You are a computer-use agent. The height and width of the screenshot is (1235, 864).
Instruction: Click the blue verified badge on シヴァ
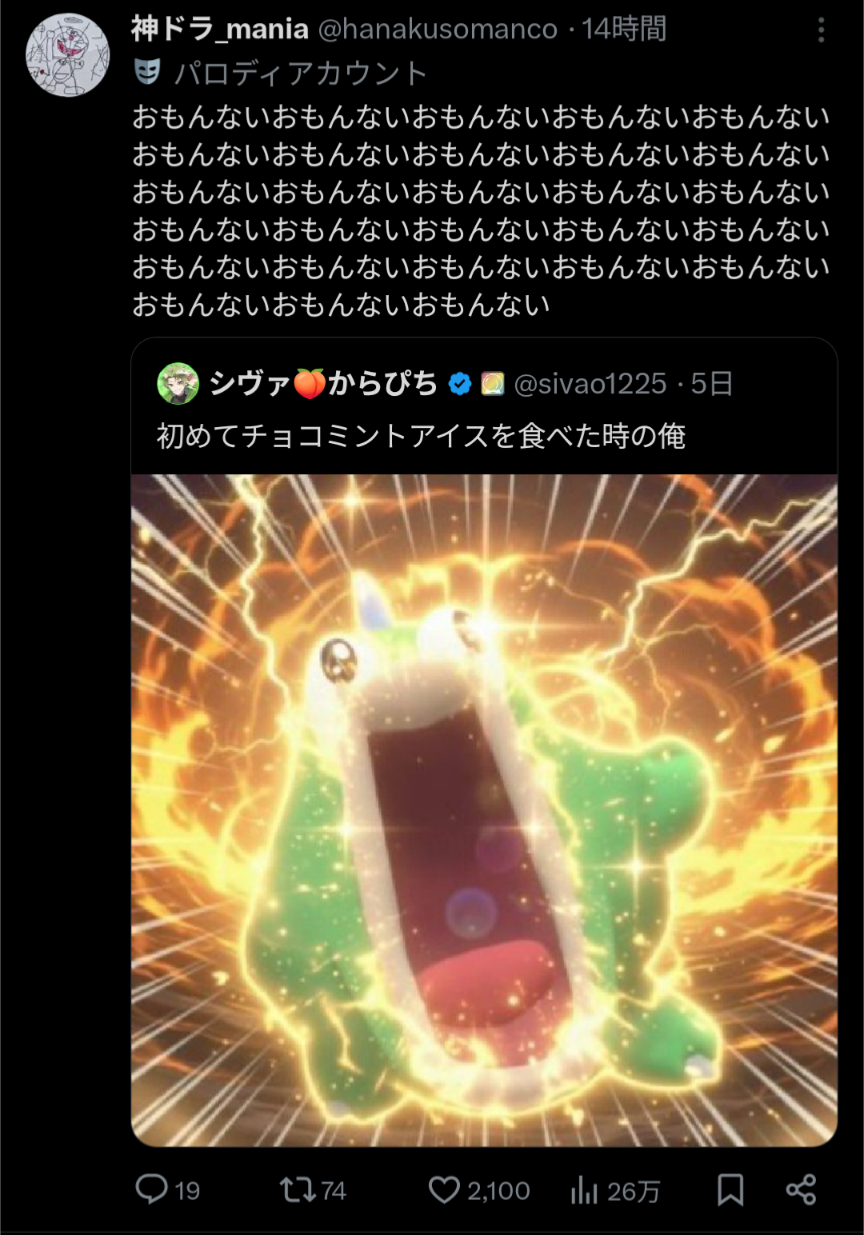[x=459, y=384]
